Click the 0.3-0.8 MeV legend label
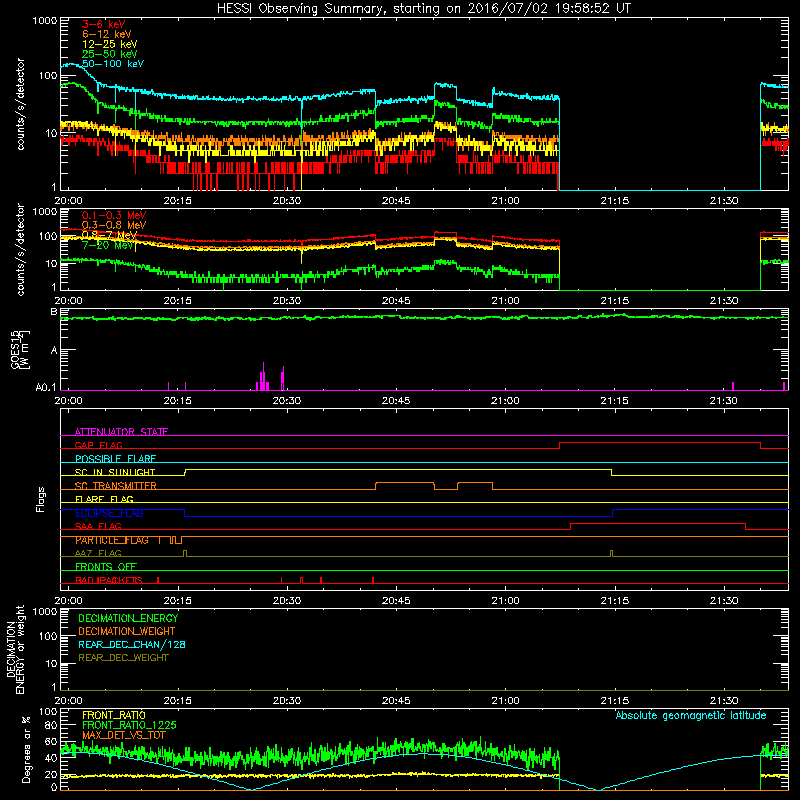The image size is (800, 800). coord(114,225)
